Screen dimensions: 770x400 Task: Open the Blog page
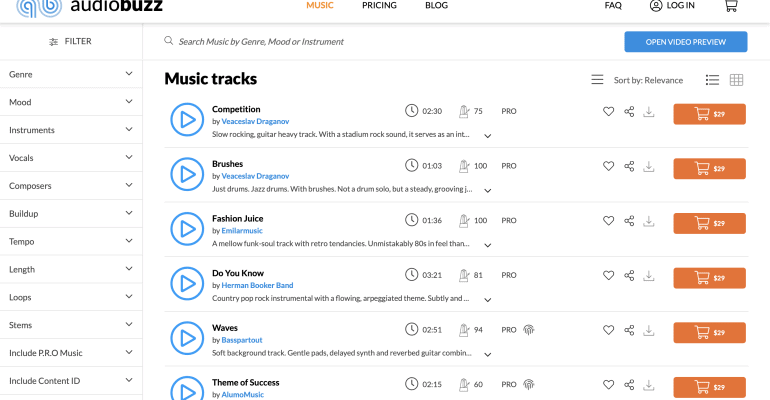point(437,5)
